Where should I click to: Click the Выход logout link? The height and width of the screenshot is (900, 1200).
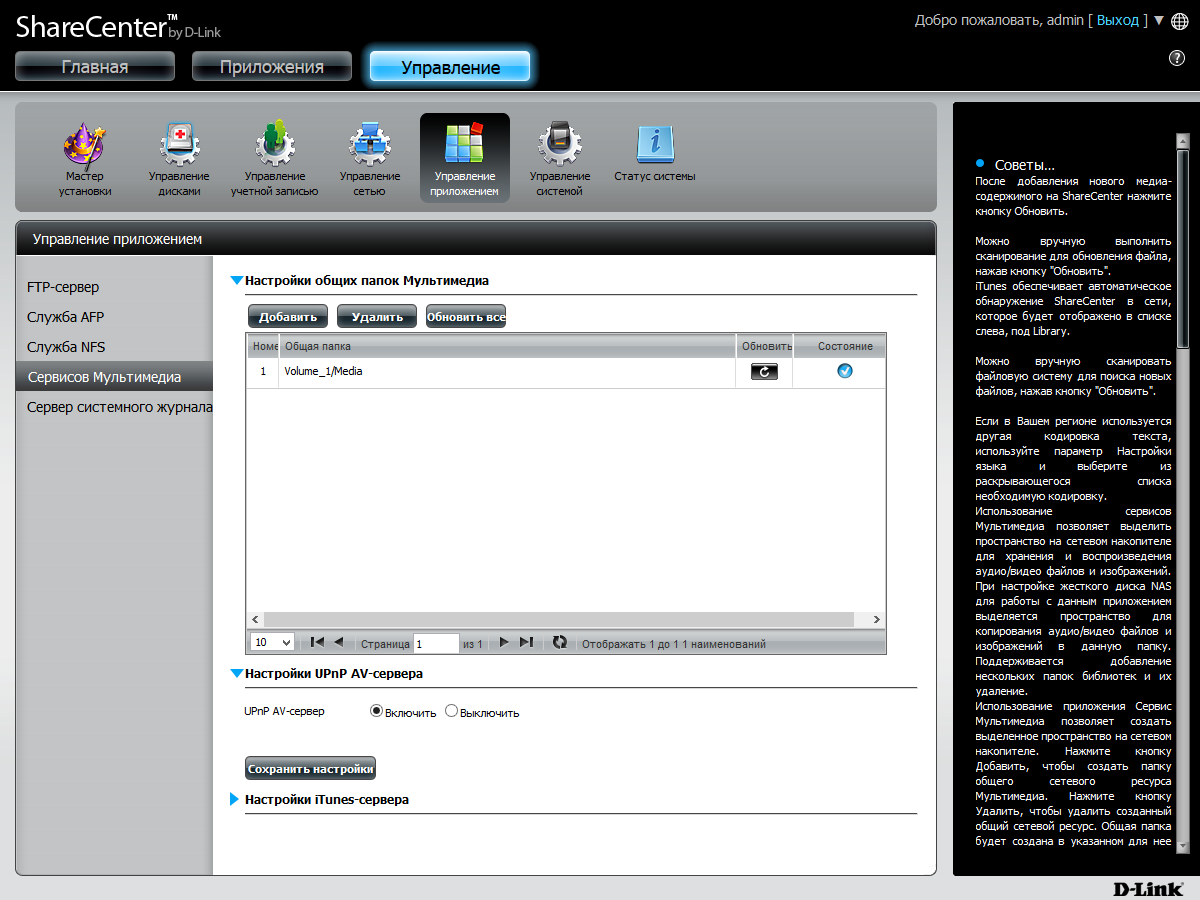(1118, 20)
